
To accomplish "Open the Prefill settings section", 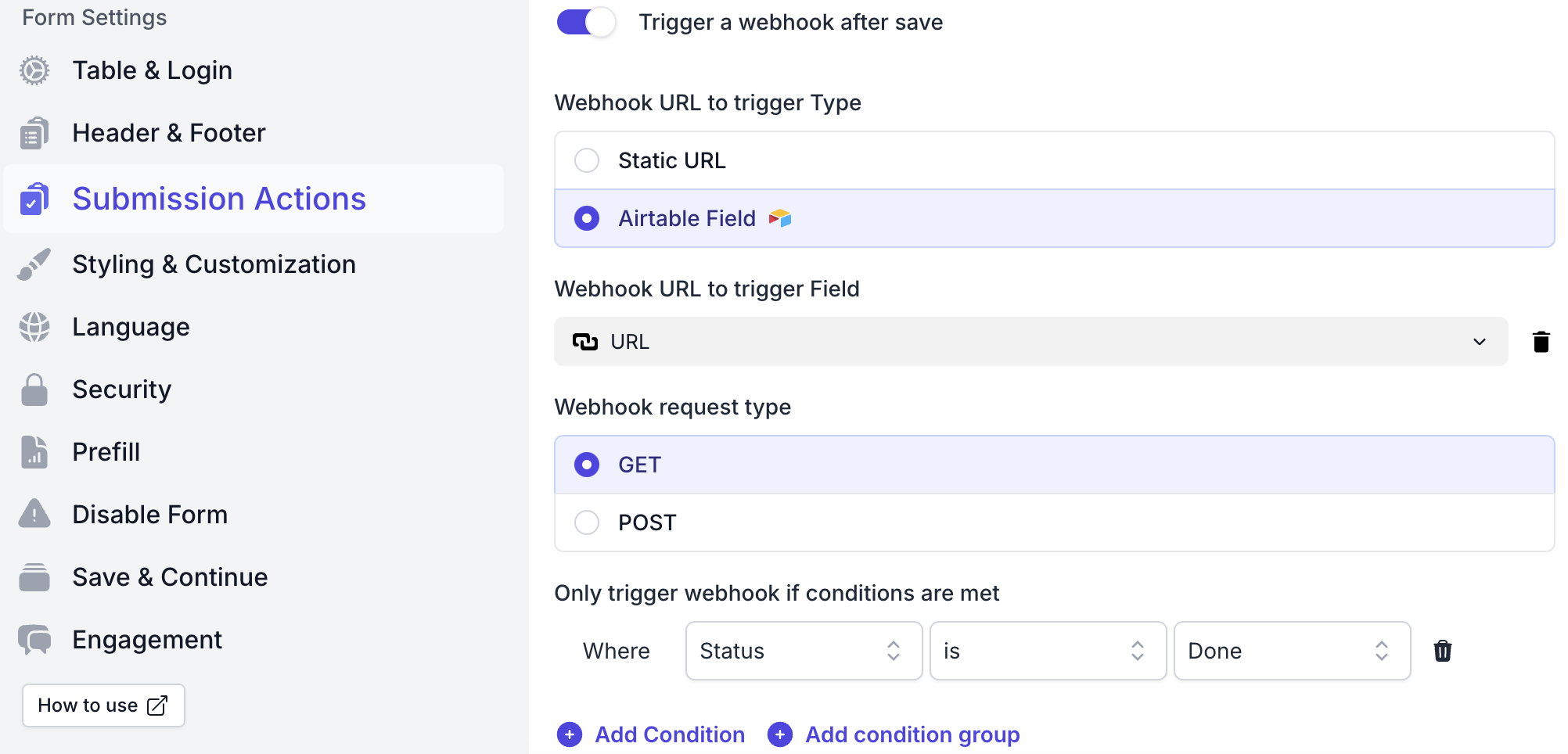I will [x=106, y=452].
